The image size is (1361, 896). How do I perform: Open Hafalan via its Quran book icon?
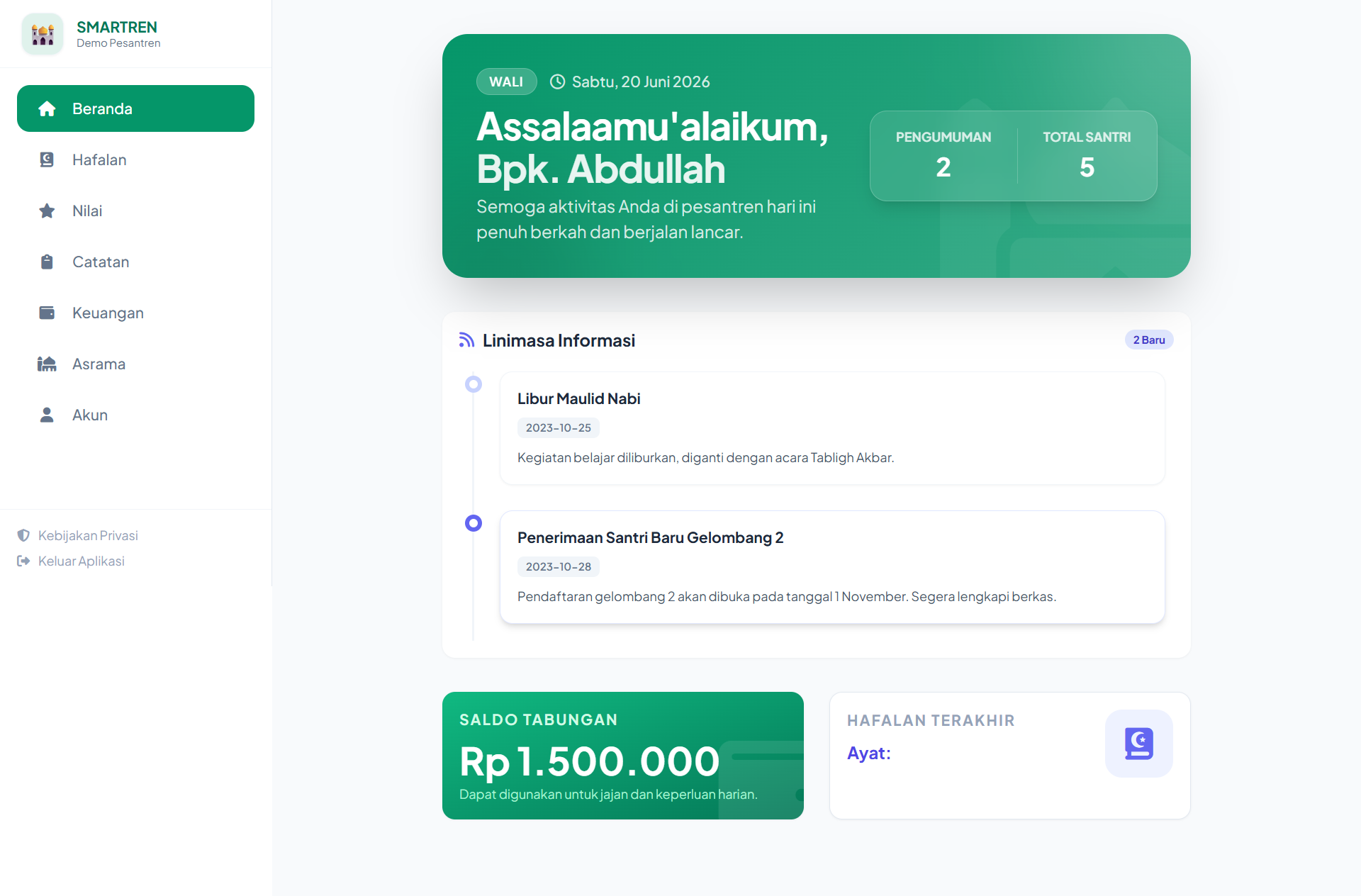click(x=47, y=159)
